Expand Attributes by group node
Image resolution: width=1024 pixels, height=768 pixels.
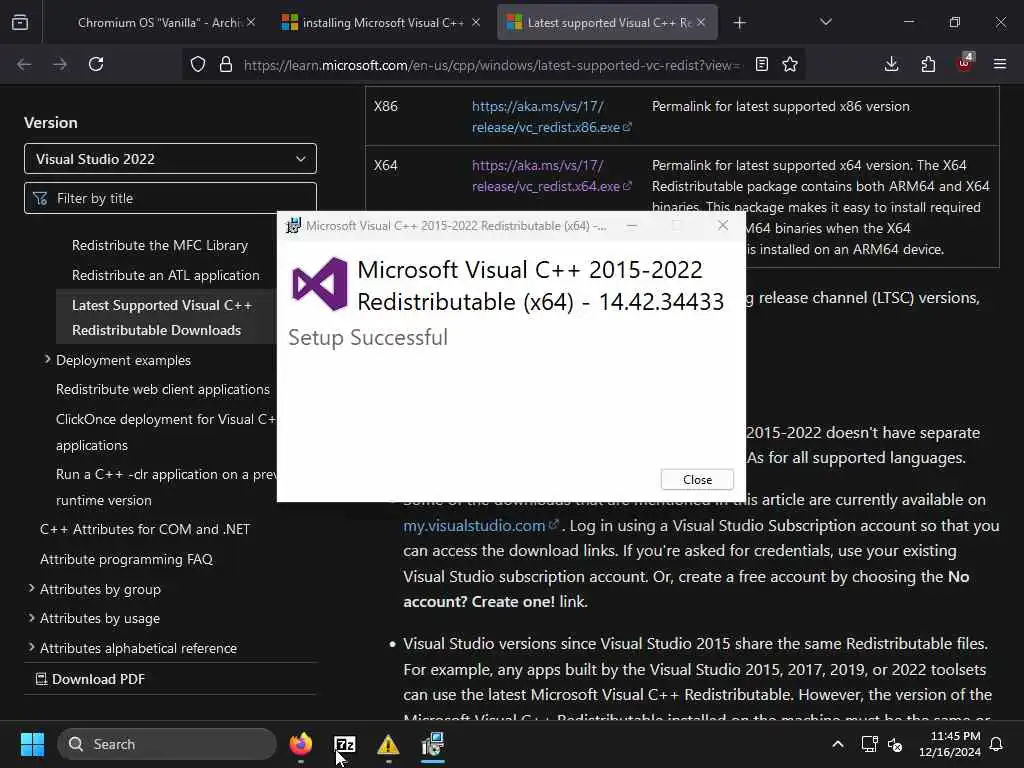[x=31, y=588]
